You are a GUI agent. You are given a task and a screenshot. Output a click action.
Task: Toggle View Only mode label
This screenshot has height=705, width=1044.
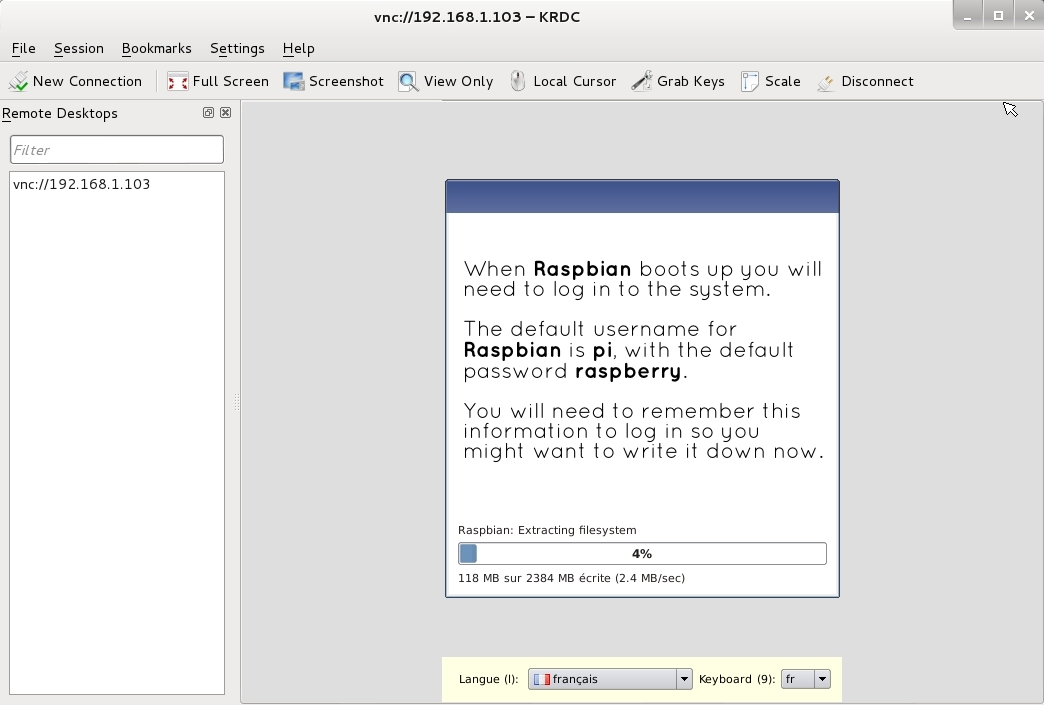click(459, 81)
